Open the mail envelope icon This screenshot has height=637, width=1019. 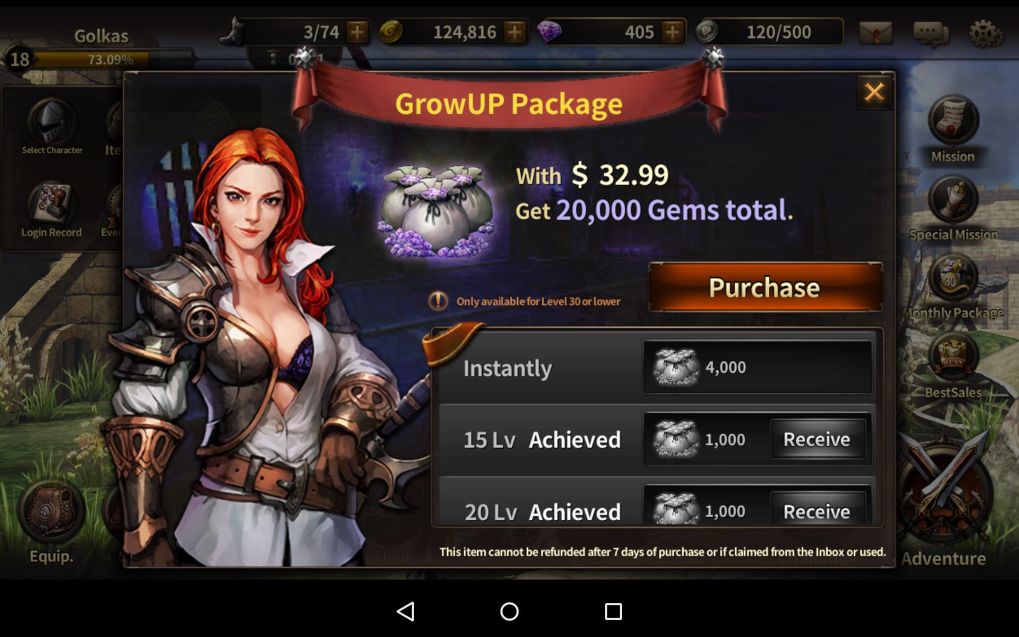(x=875, y=32)
